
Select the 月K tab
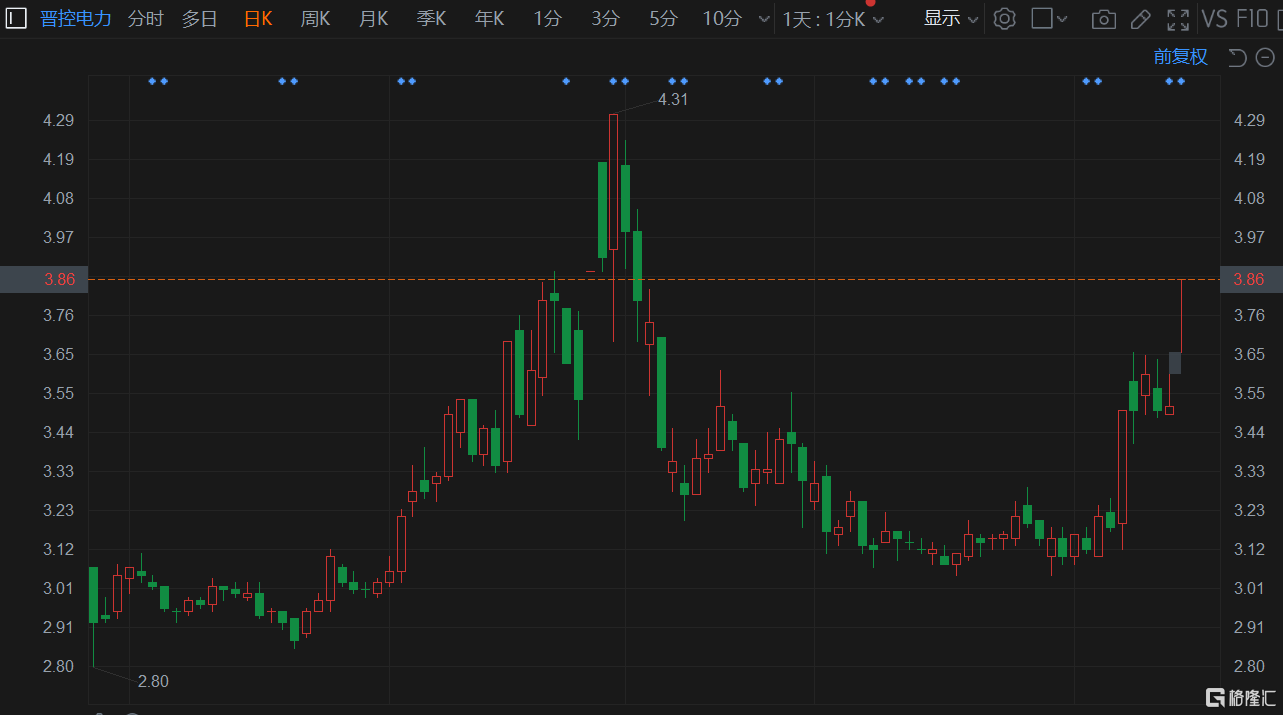coord(373,18)
